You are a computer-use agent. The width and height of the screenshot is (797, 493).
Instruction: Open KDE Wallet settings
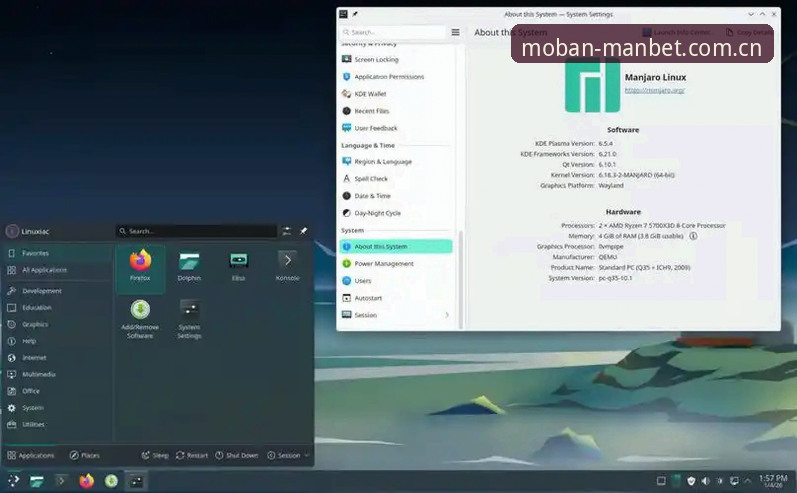pyautogui.click(x=396, y=94)
